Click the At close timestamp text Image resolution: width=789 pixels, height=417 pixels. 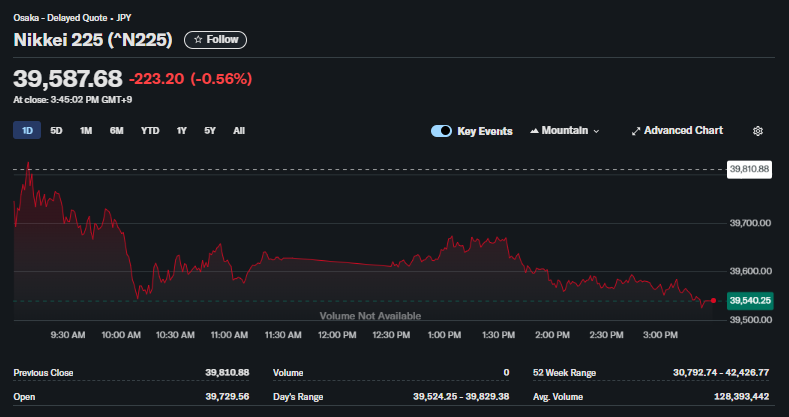point(72,100)
